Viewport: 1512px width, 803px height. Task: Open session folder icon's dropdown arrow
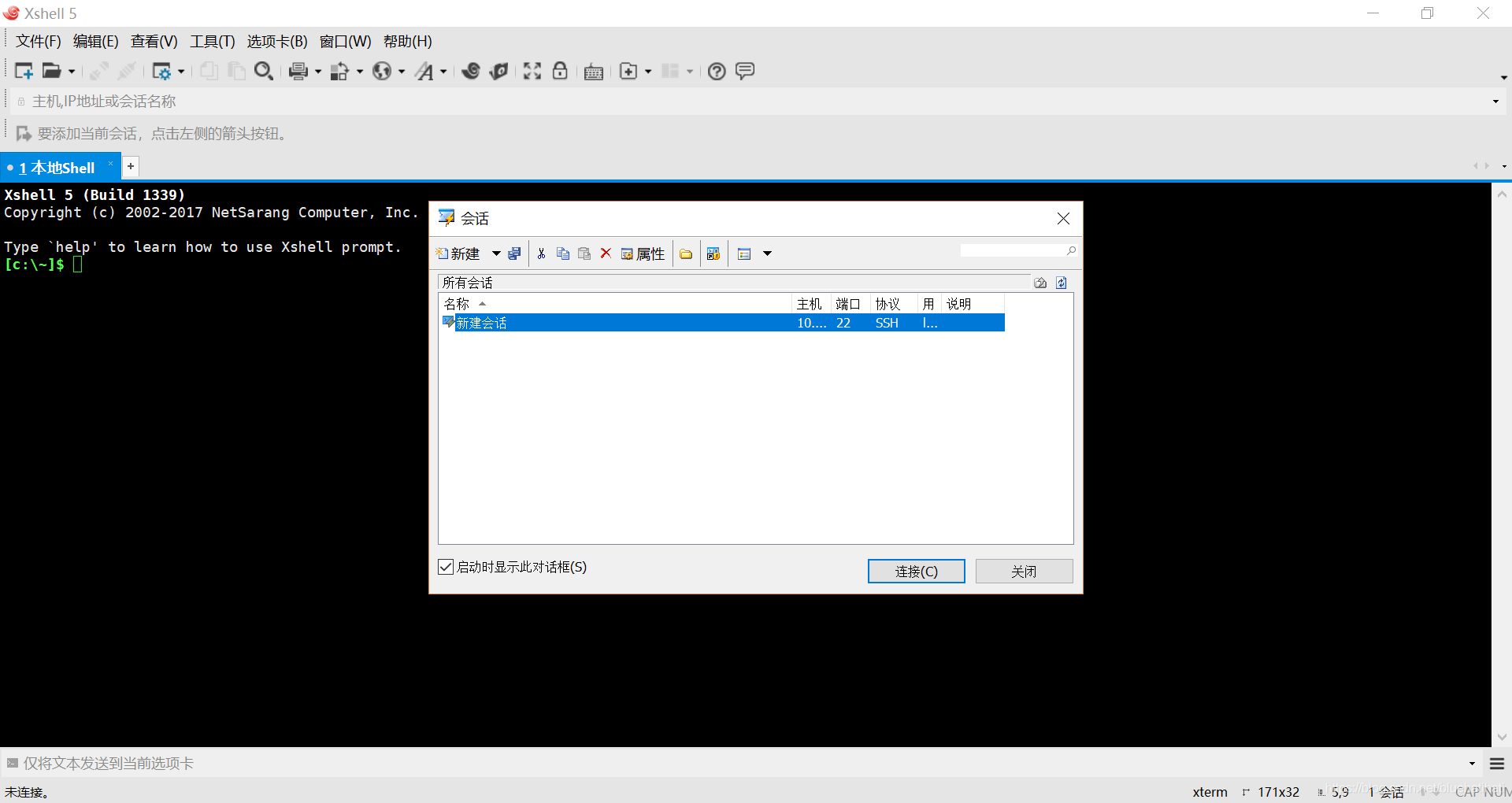pyautogui.click(x=72, y=72)
